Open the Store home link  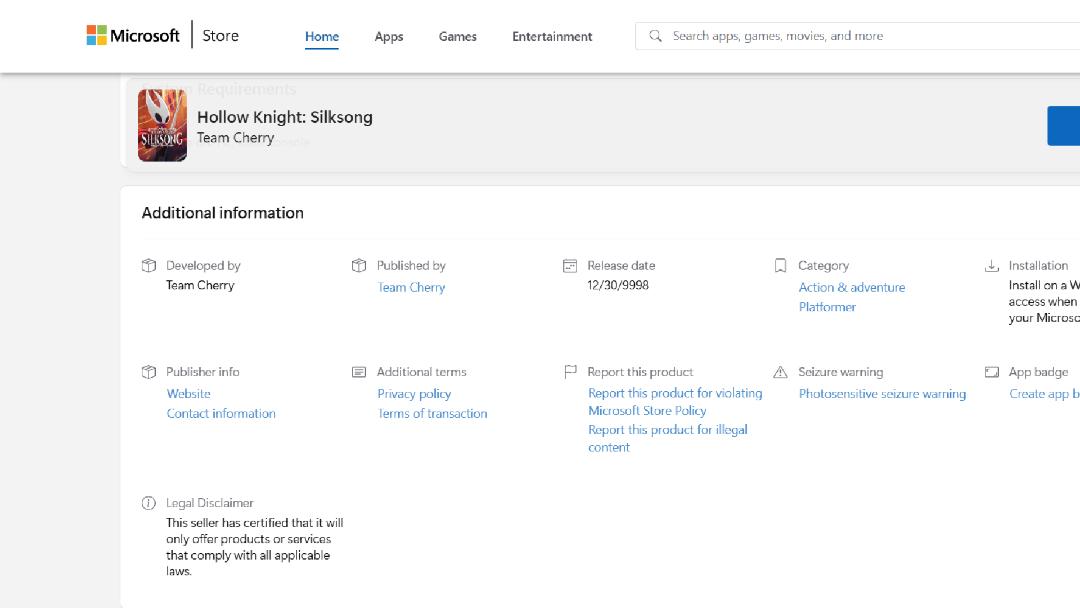220,36
